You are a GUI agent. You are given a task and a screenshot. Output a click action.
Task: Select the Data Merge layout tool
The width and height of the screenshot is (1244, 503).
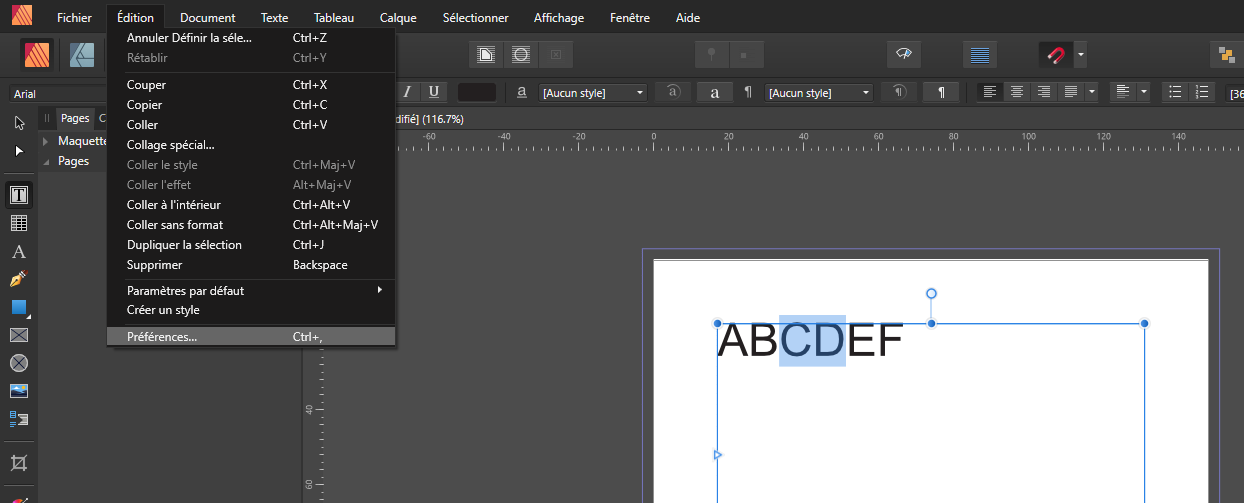point(19,418)
